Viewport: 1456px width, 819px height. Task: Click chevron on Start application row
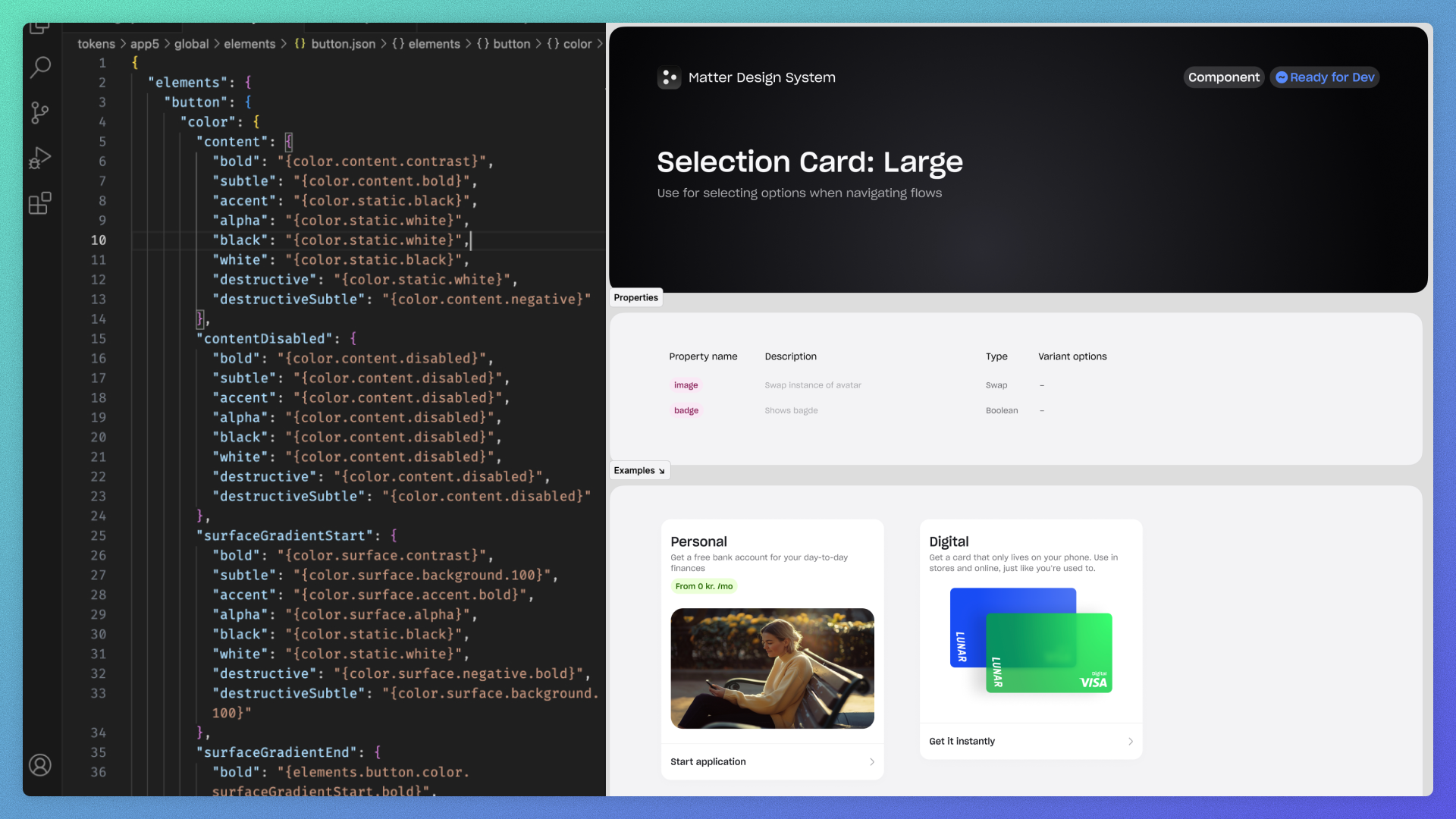(872, 762)
